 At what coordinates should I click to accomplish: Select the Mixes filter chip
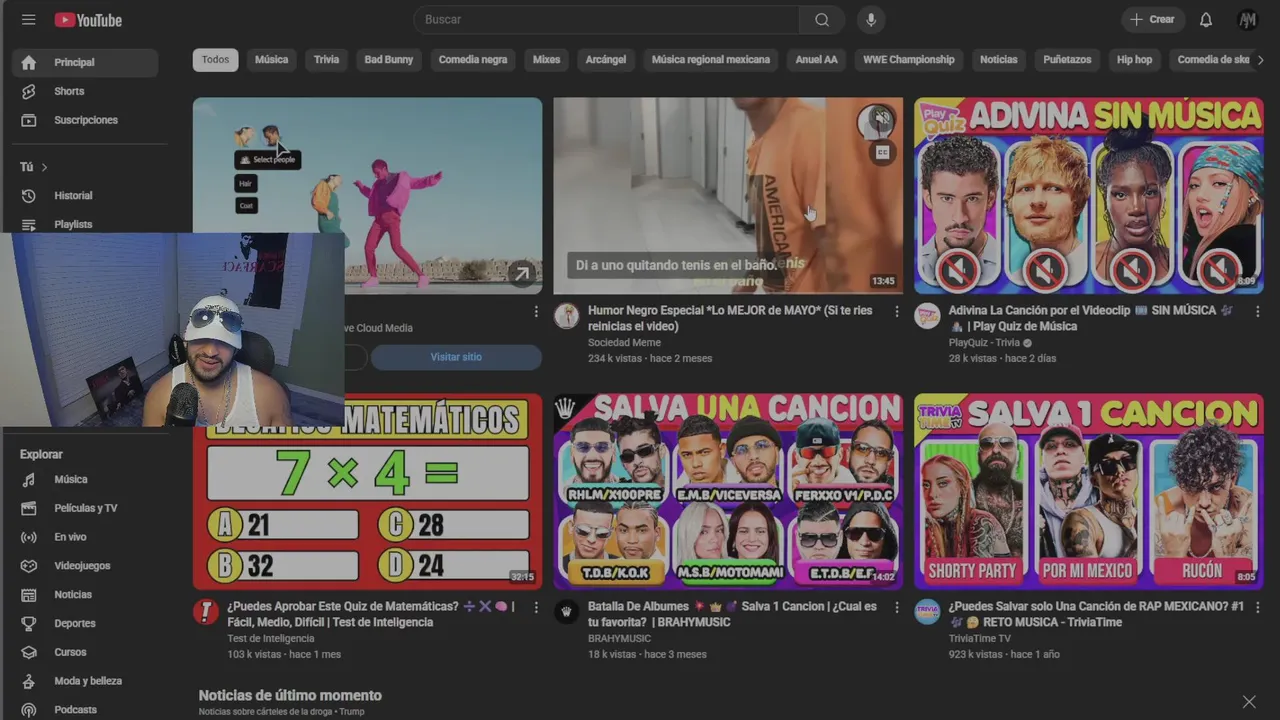coord(546,60)
